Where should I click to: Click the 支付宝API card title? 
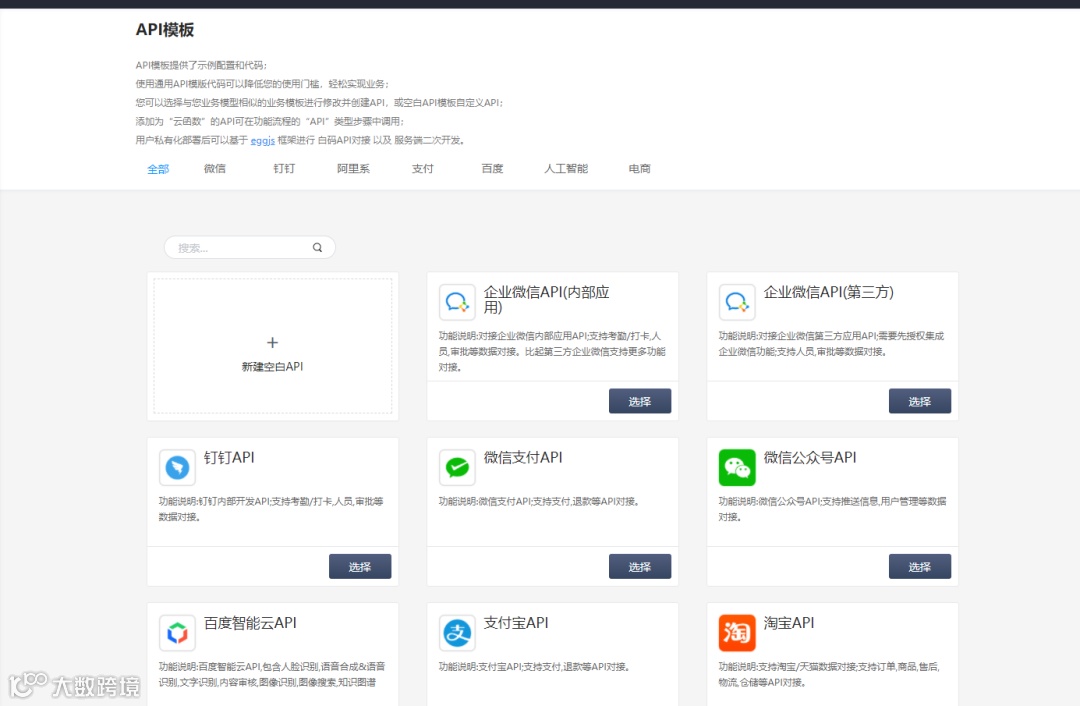[516, 623]
